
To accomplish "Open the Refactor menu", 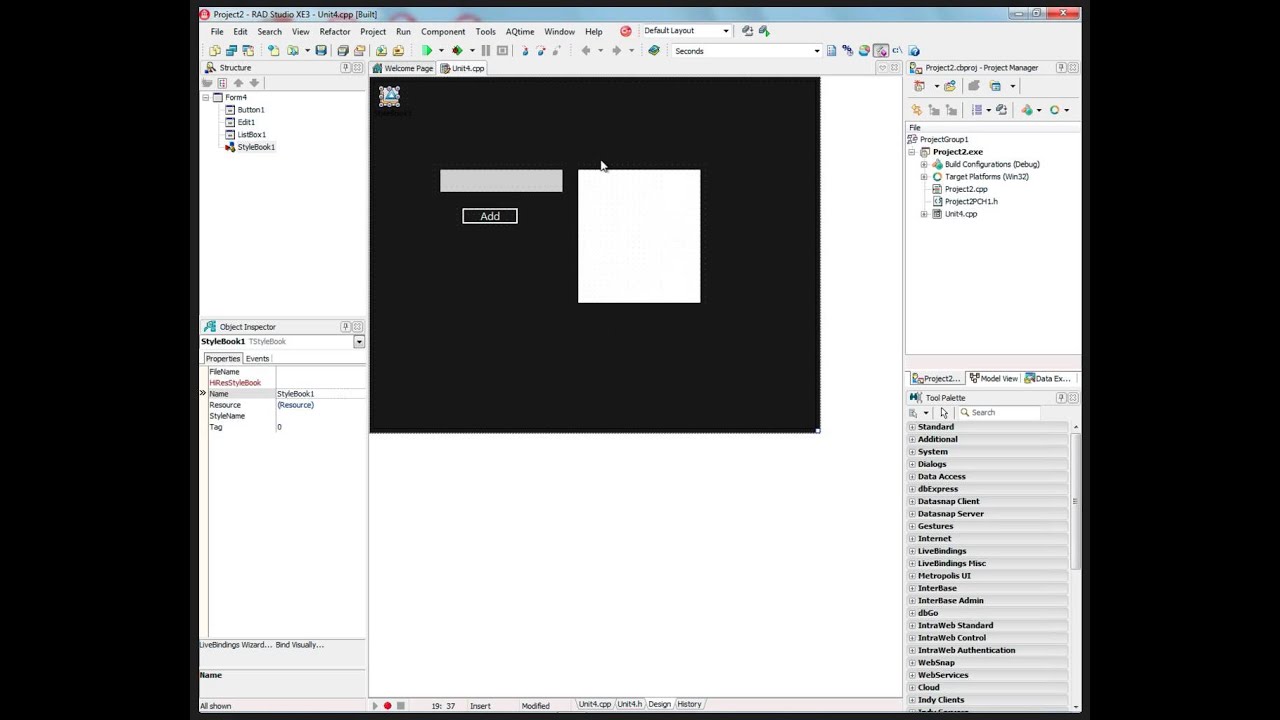I will coord(335,31).
